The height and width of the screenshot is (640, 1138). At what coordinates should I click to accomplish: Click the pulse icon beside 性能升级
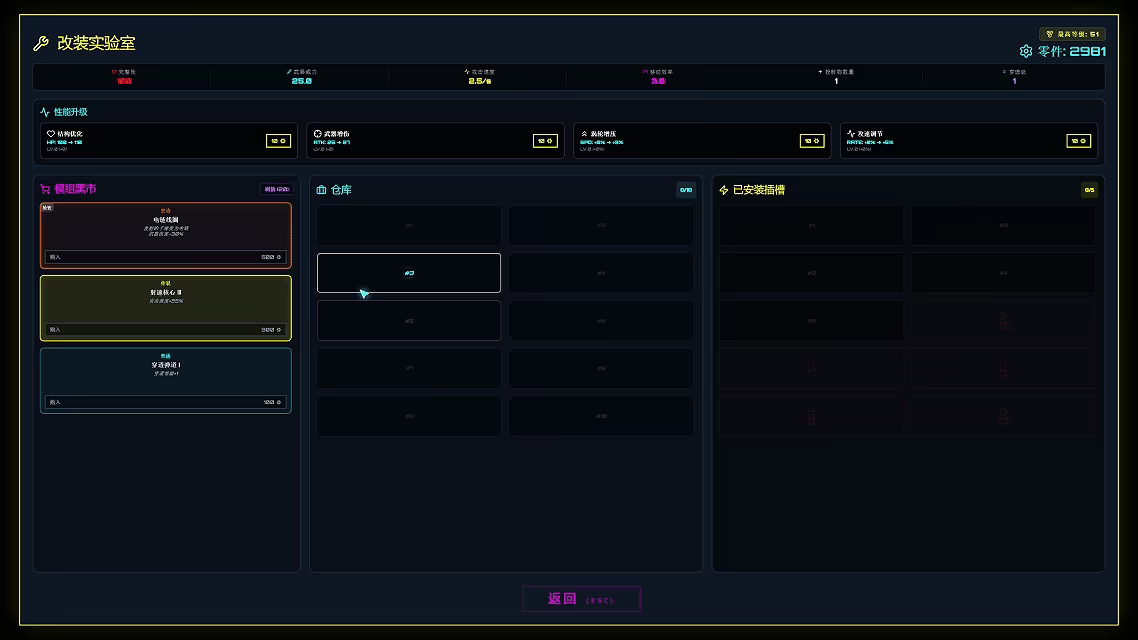coord(45,112)
